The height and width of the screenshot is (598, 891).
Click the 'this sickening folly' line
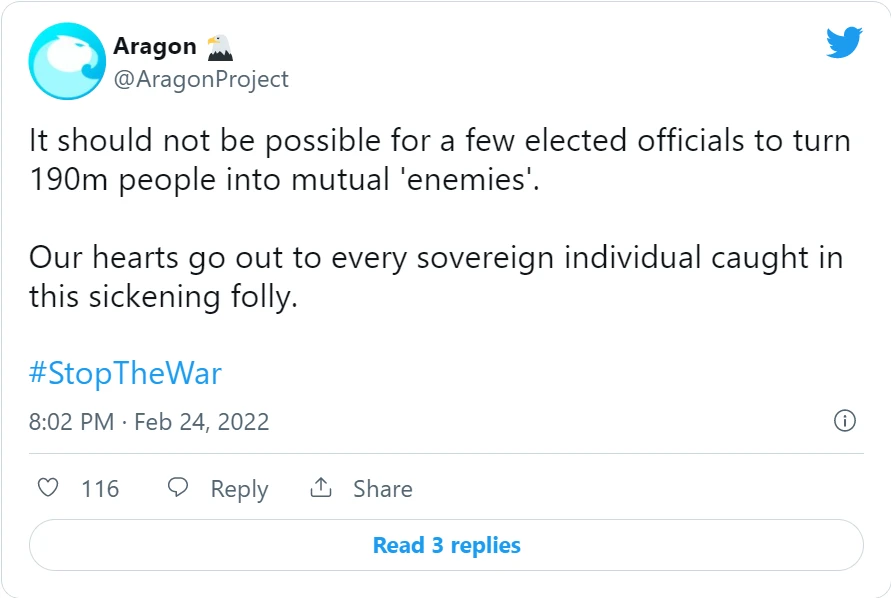[164, 297]
